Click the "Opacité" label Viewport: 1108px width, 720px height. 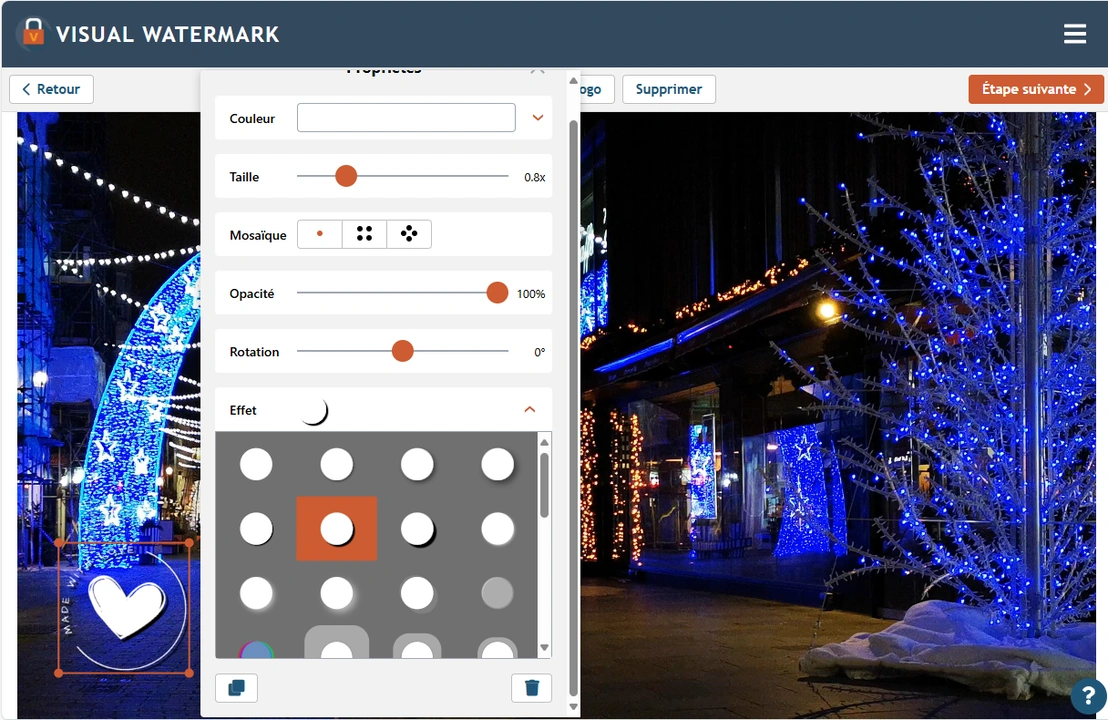pos(252,293)
